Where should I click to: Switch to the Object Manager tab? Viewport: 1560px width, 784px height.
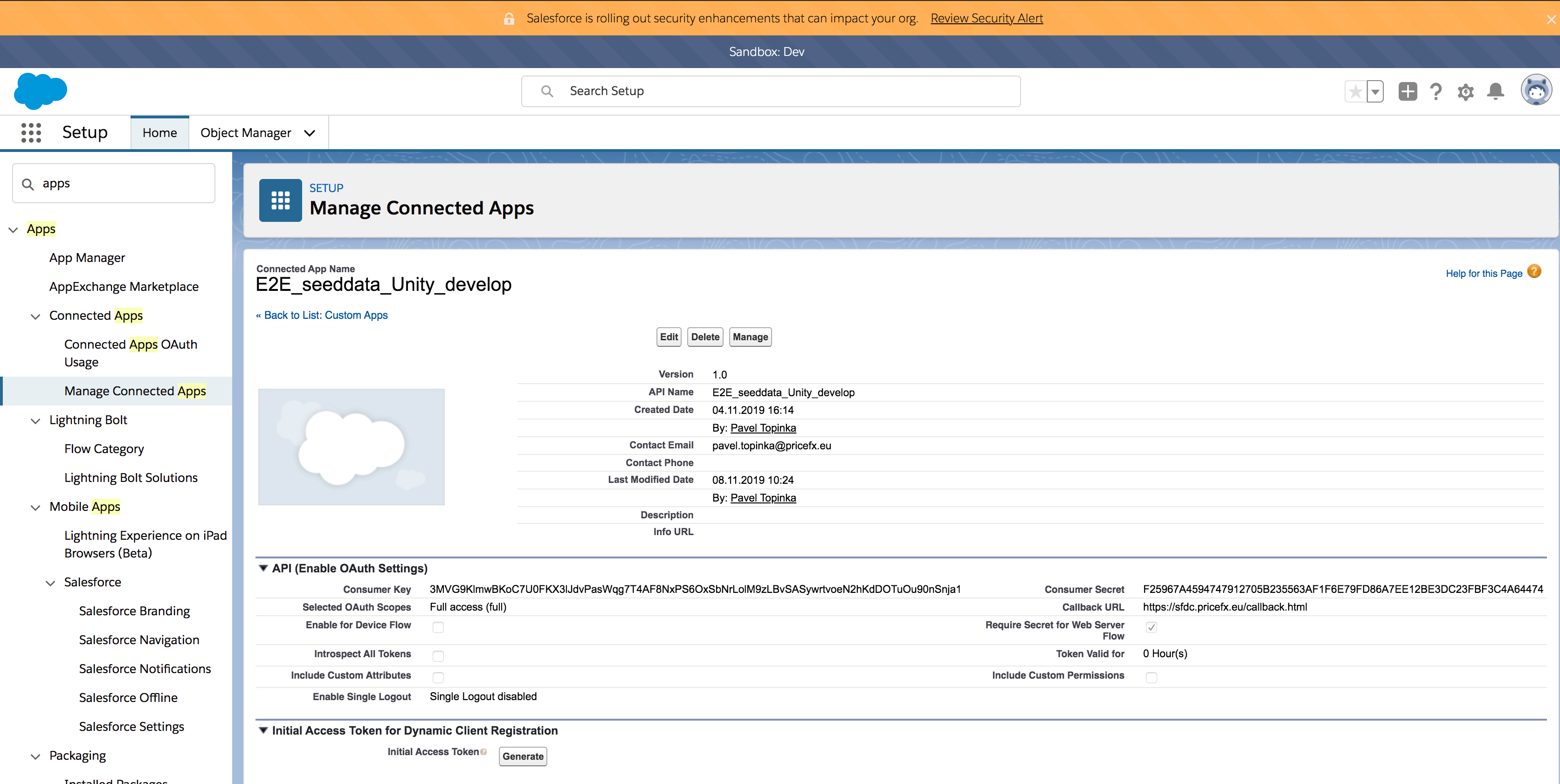(x=246, y=132)
